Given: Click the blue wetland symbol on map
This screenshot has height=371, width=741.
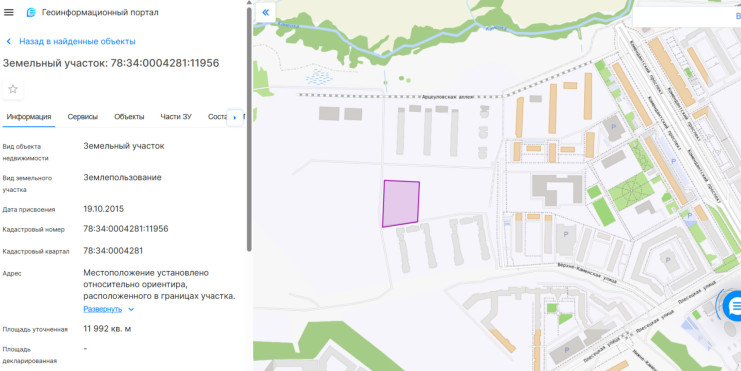Looking at the screenshot, I should [x=319, y=77].
